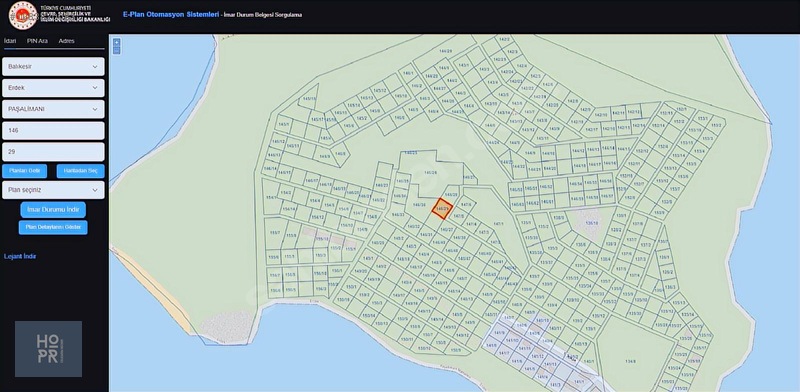Switch to the PIN Ara tab
The image size is (800, 392).
[x=37, y=41]
